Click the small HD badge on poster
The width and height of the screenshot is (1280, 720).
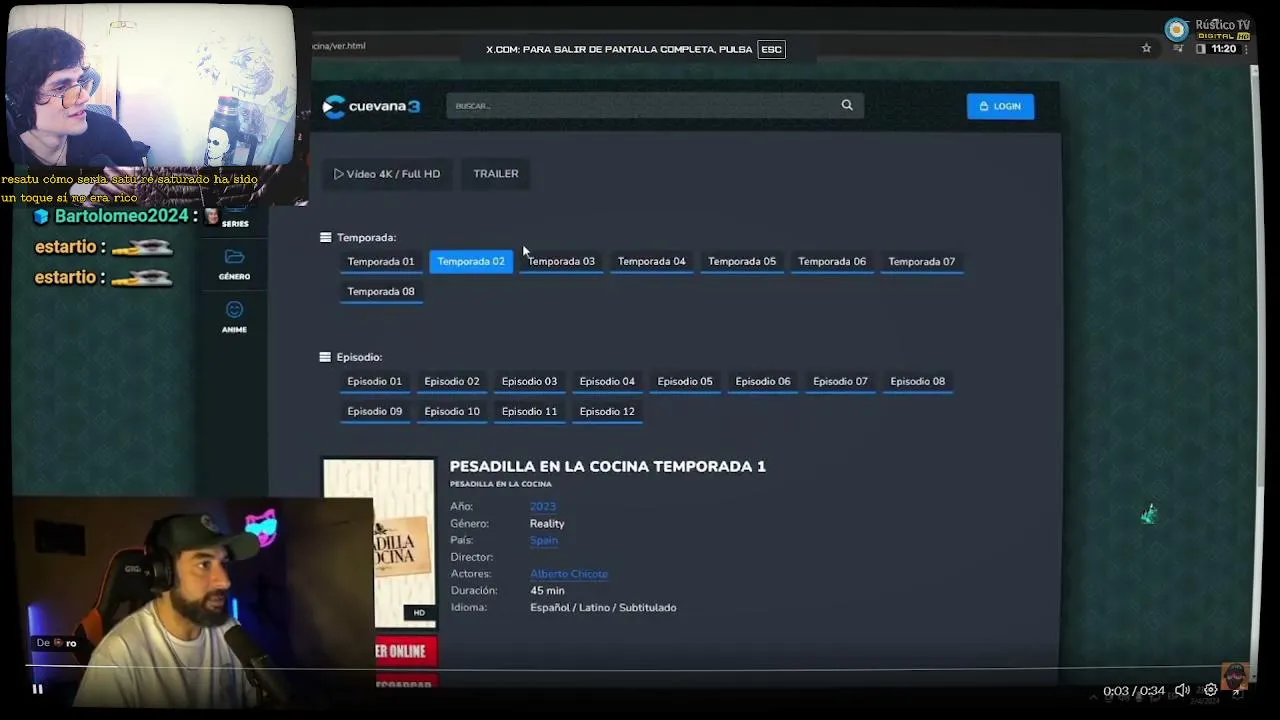(x=419, y=613)
